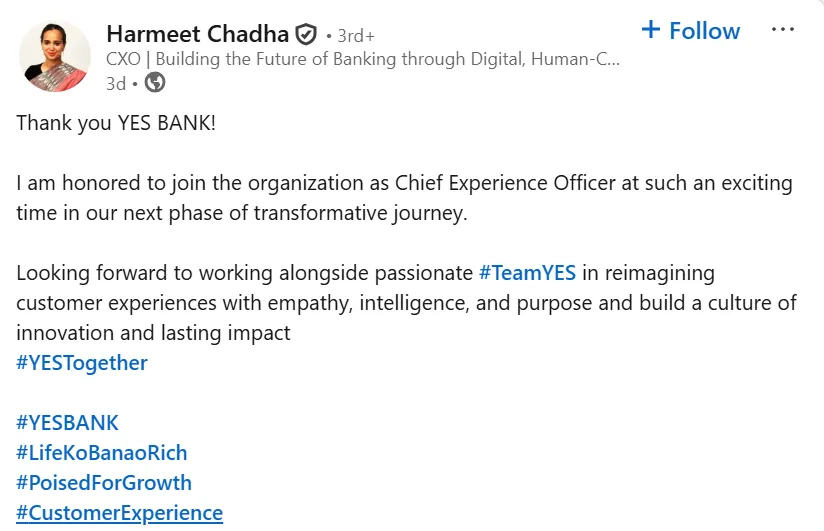
Task: Click the "innovation and lasting impact" line
Action: 153,333
